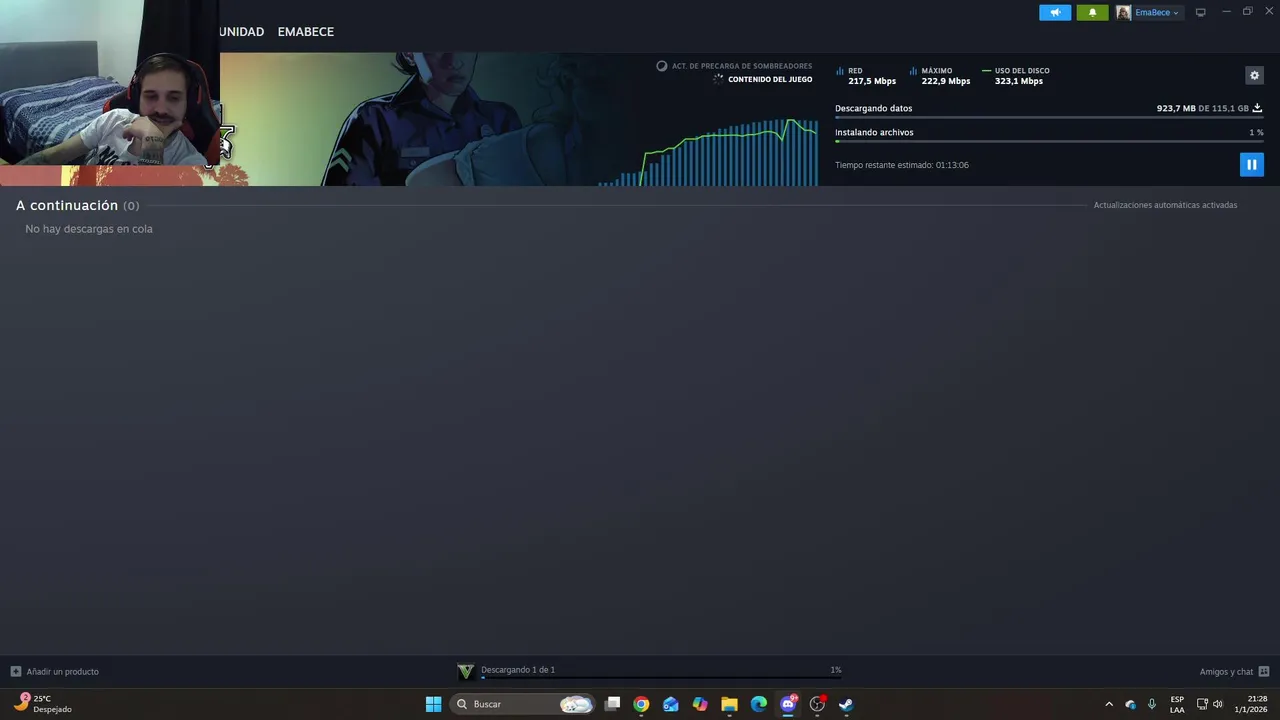Click Añadir un producto button
Image resolution: width=1280 pixels, height=720 pixels.
[x=55, y=672]
